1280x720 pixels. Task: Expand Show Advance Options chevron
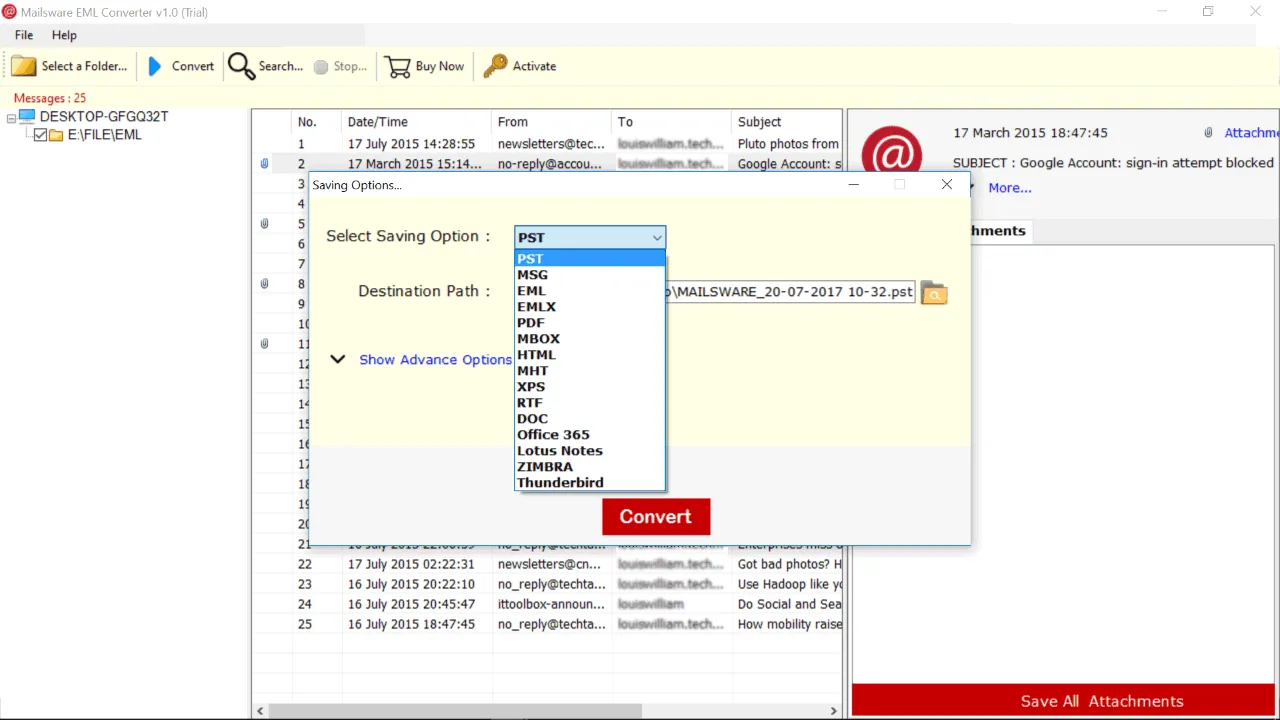[338, 360]
